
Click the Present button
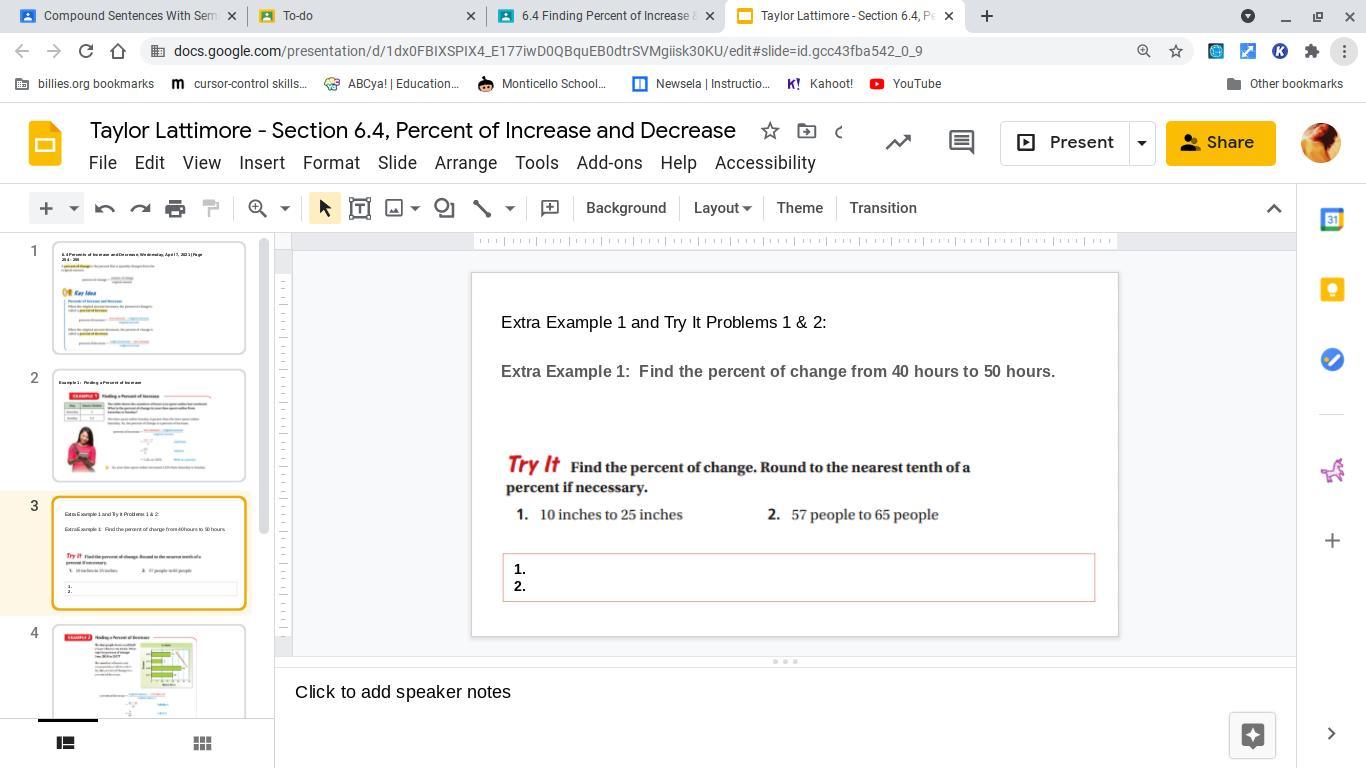point(1065,143)
